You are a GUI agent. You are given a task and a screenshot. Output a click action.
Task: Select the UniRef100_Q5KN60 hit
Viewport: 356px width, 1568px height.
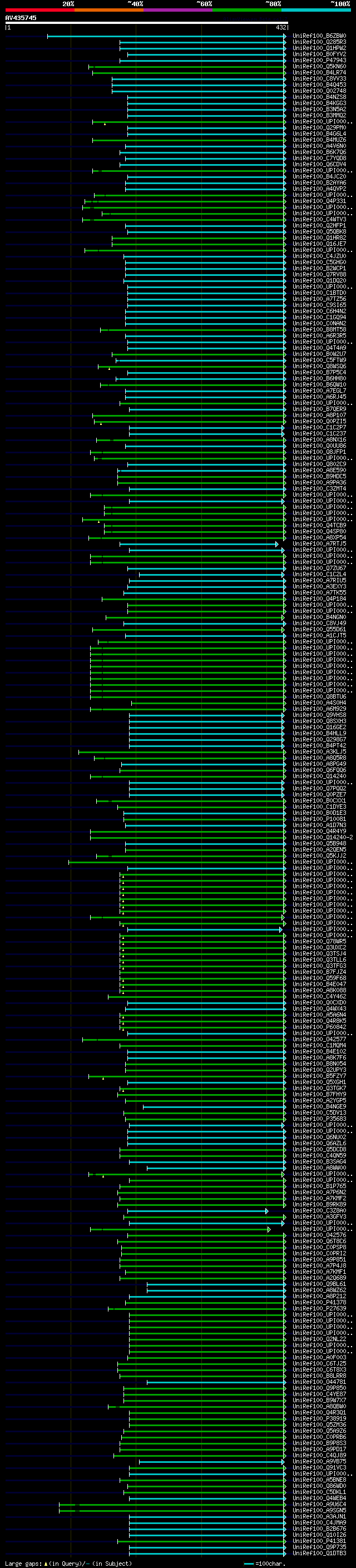(x=319, y=66)
